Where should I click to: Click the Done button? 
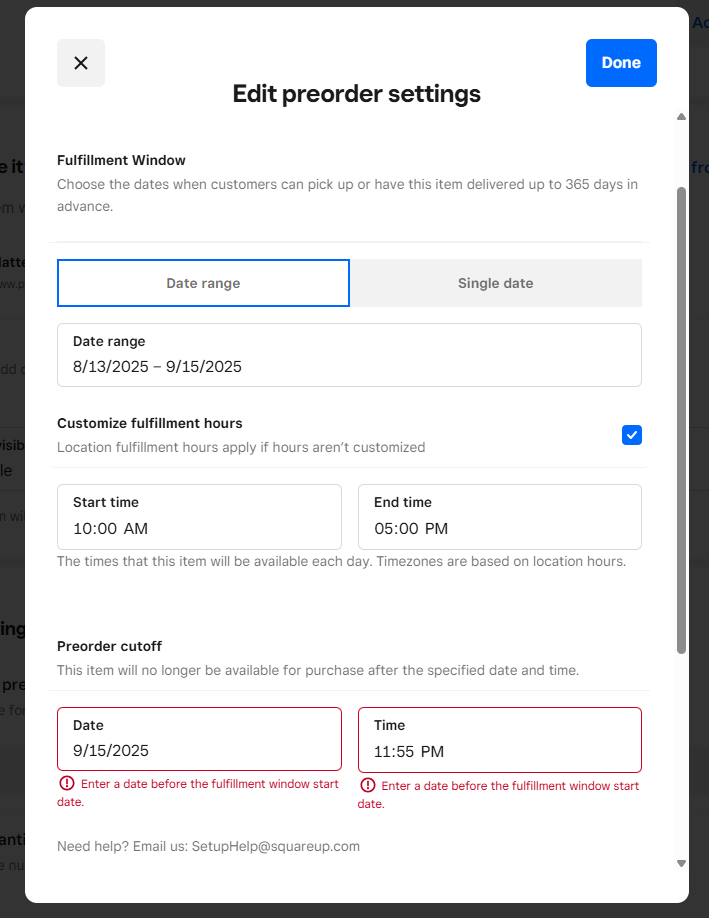point(621,63)
